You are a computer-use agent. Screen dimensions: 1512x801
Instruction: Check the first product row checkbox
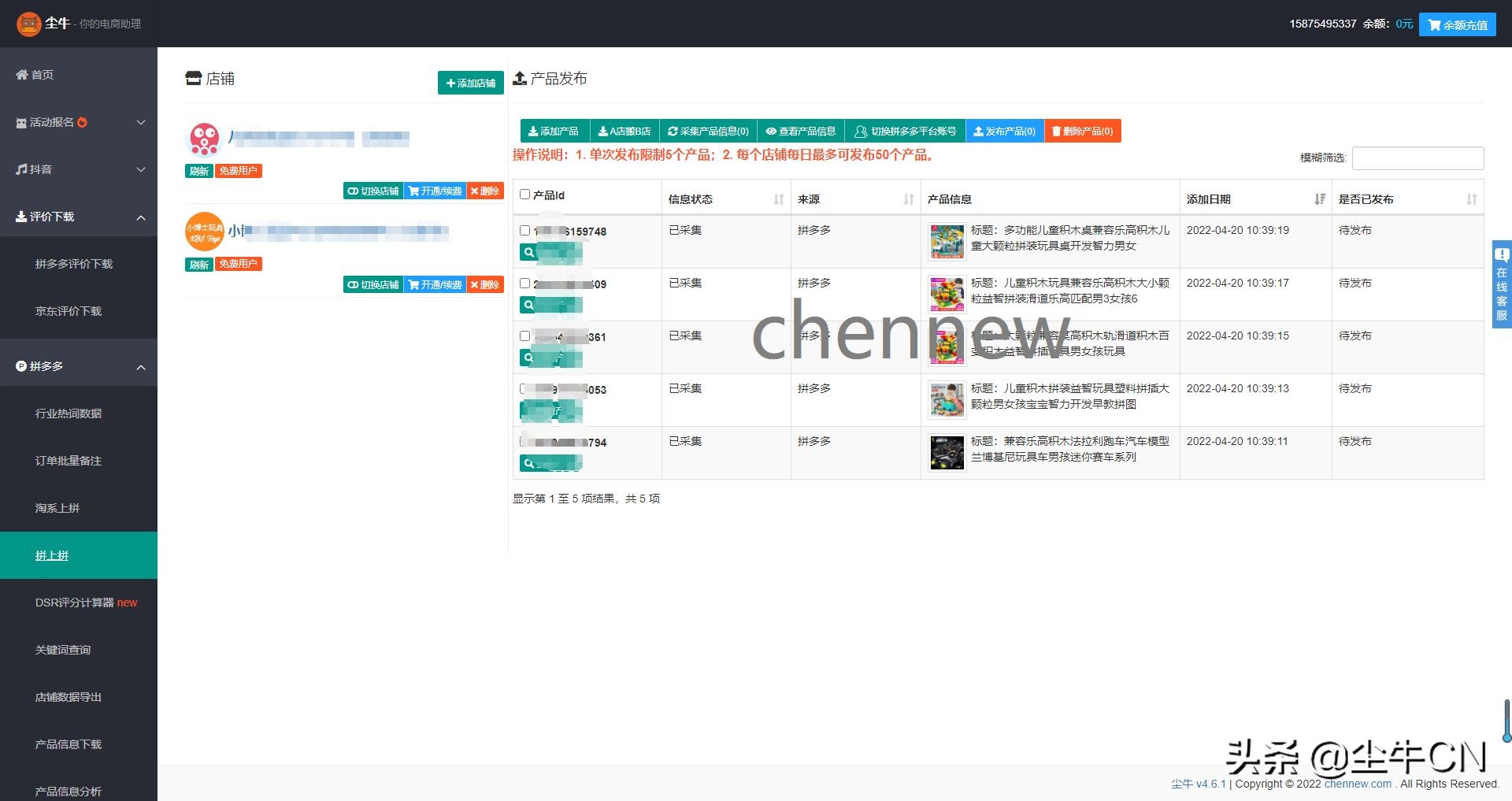pos(524,230)
